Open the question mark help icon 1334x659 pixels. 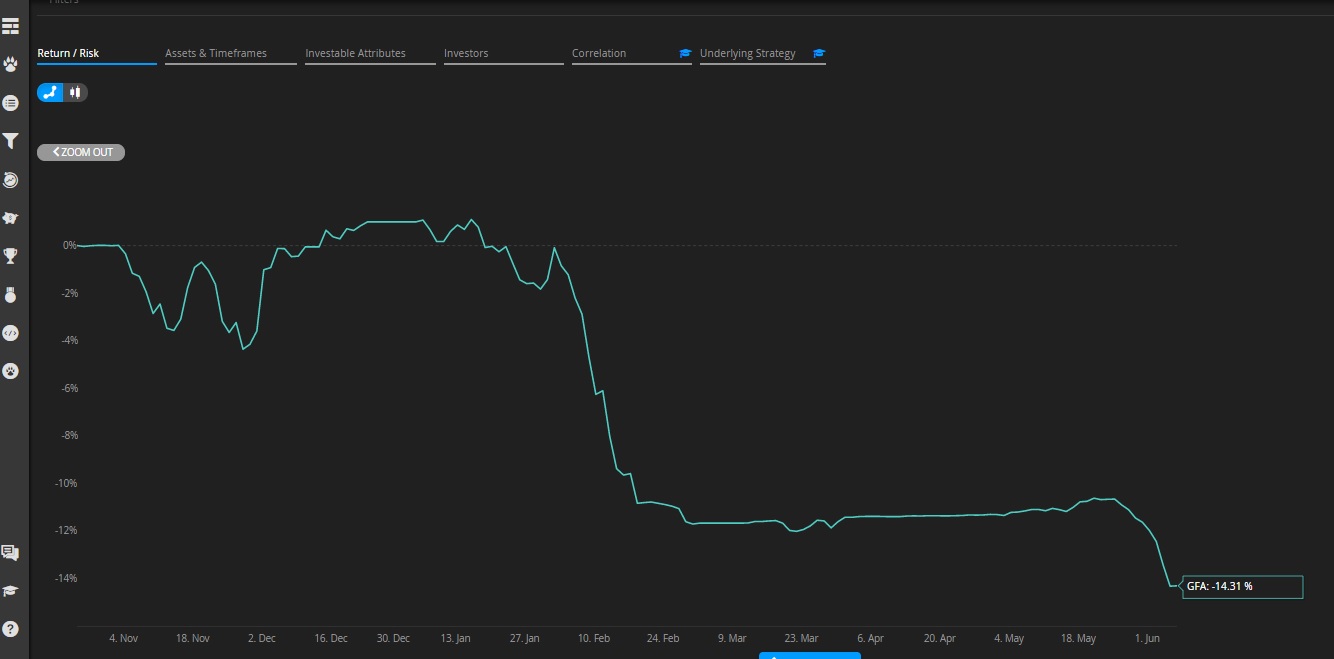tap(11, 629)
